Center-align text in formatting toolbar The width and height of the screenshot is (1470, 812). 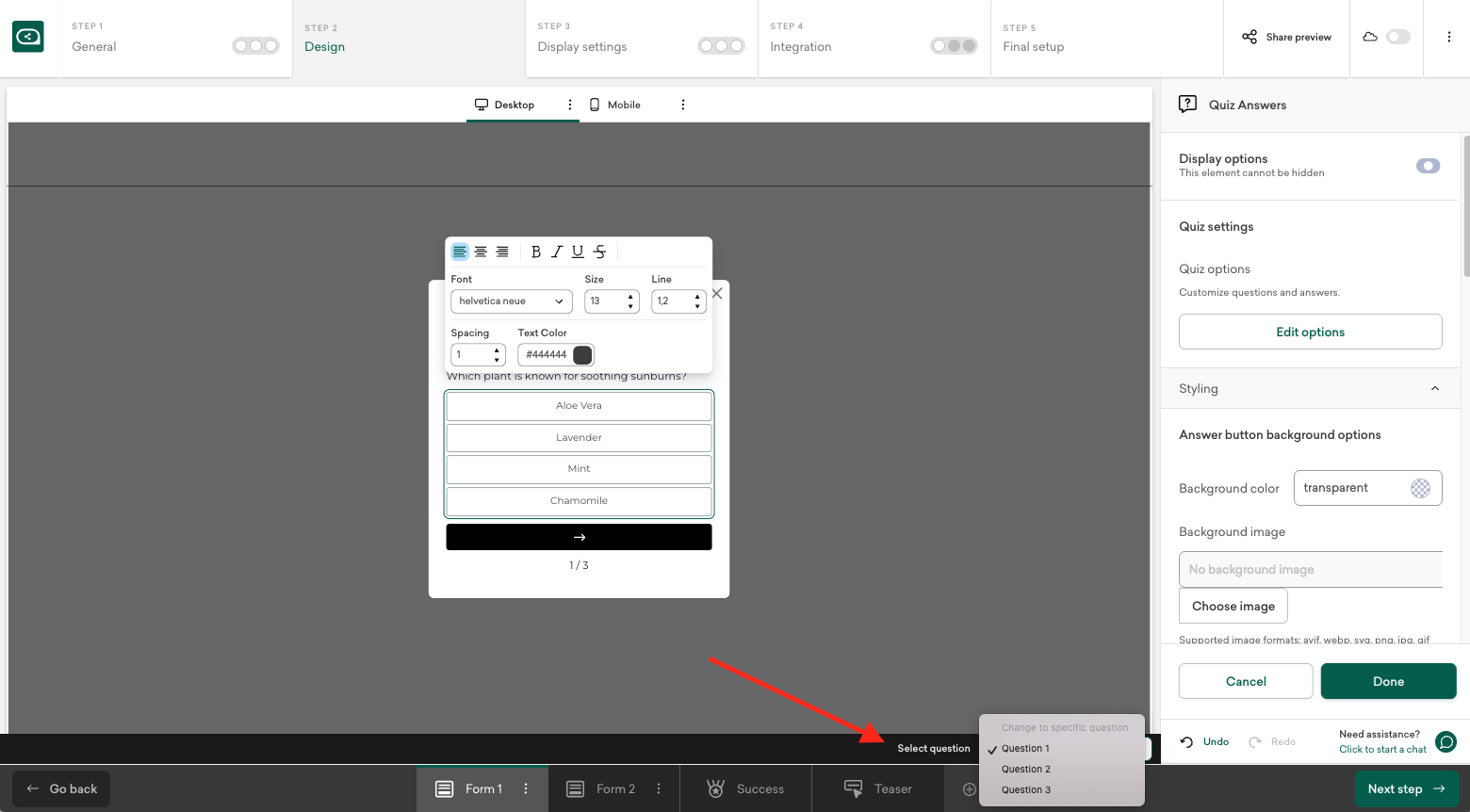pyautogui.click(x=481, y=252)
